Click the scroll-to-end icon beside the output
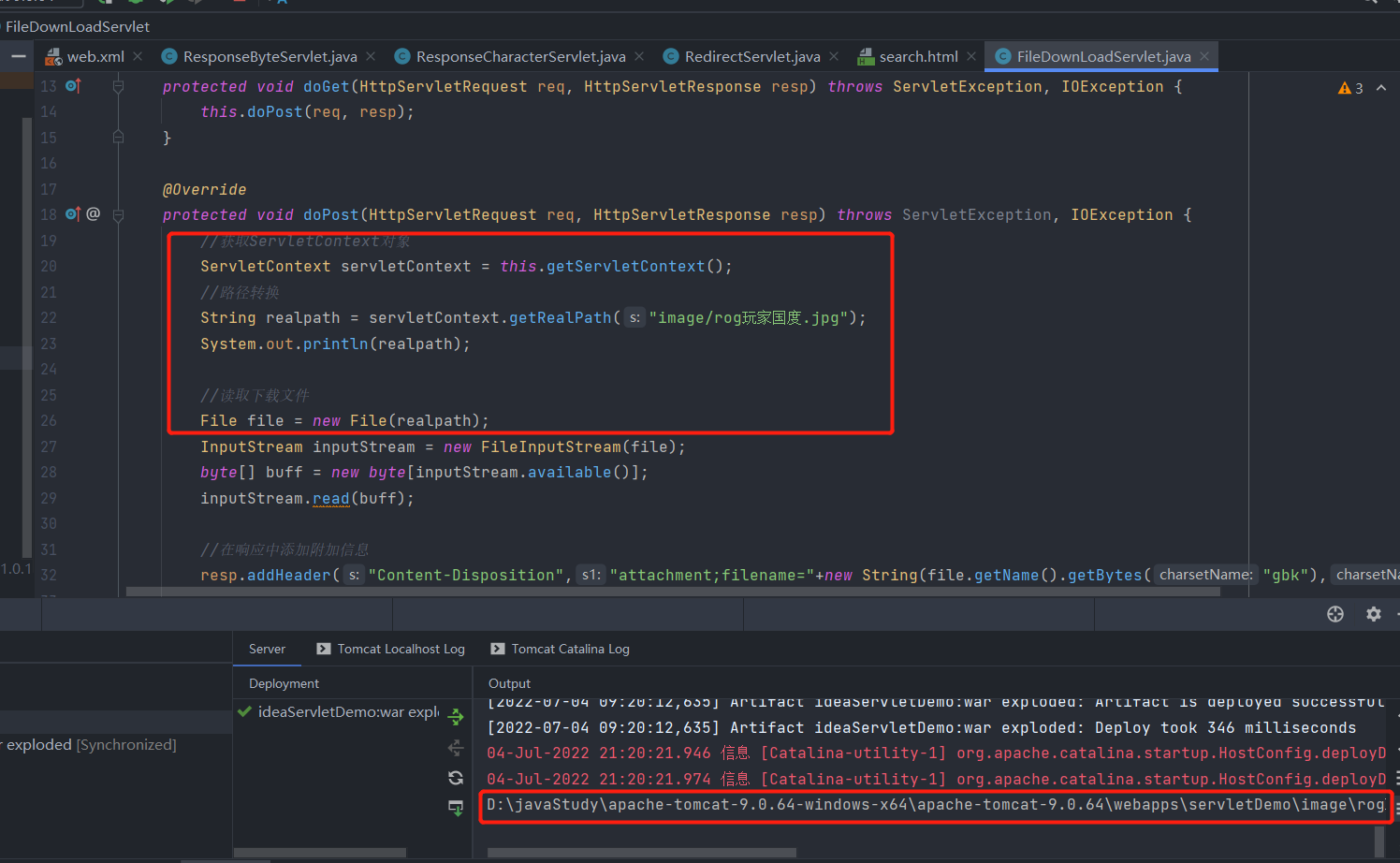The height and width of the screenshot is (863, 1400). click(x=456, y=808)
